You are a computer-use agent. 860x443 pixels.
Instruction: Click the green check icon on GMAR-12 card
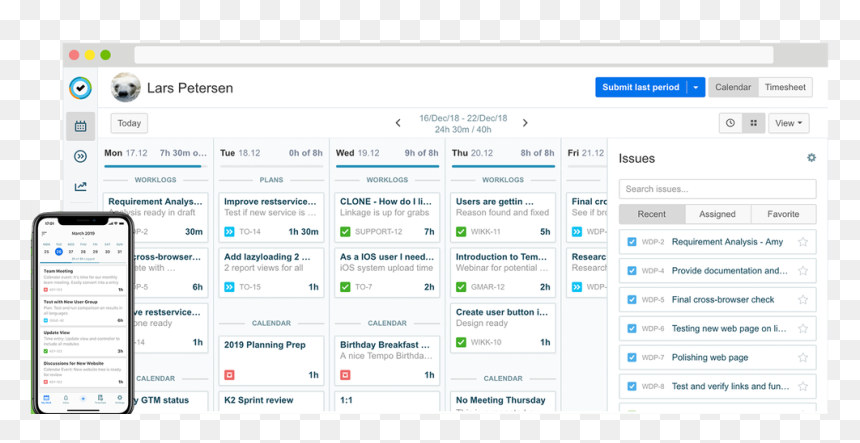[x=461, y=287]
